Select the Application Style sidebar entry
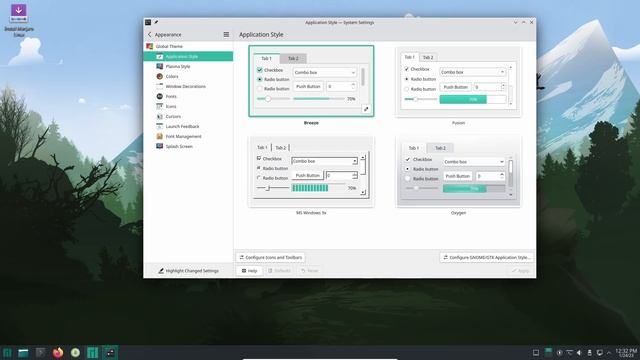This screenshot has width=640, height=360. [x=188, y=56]
